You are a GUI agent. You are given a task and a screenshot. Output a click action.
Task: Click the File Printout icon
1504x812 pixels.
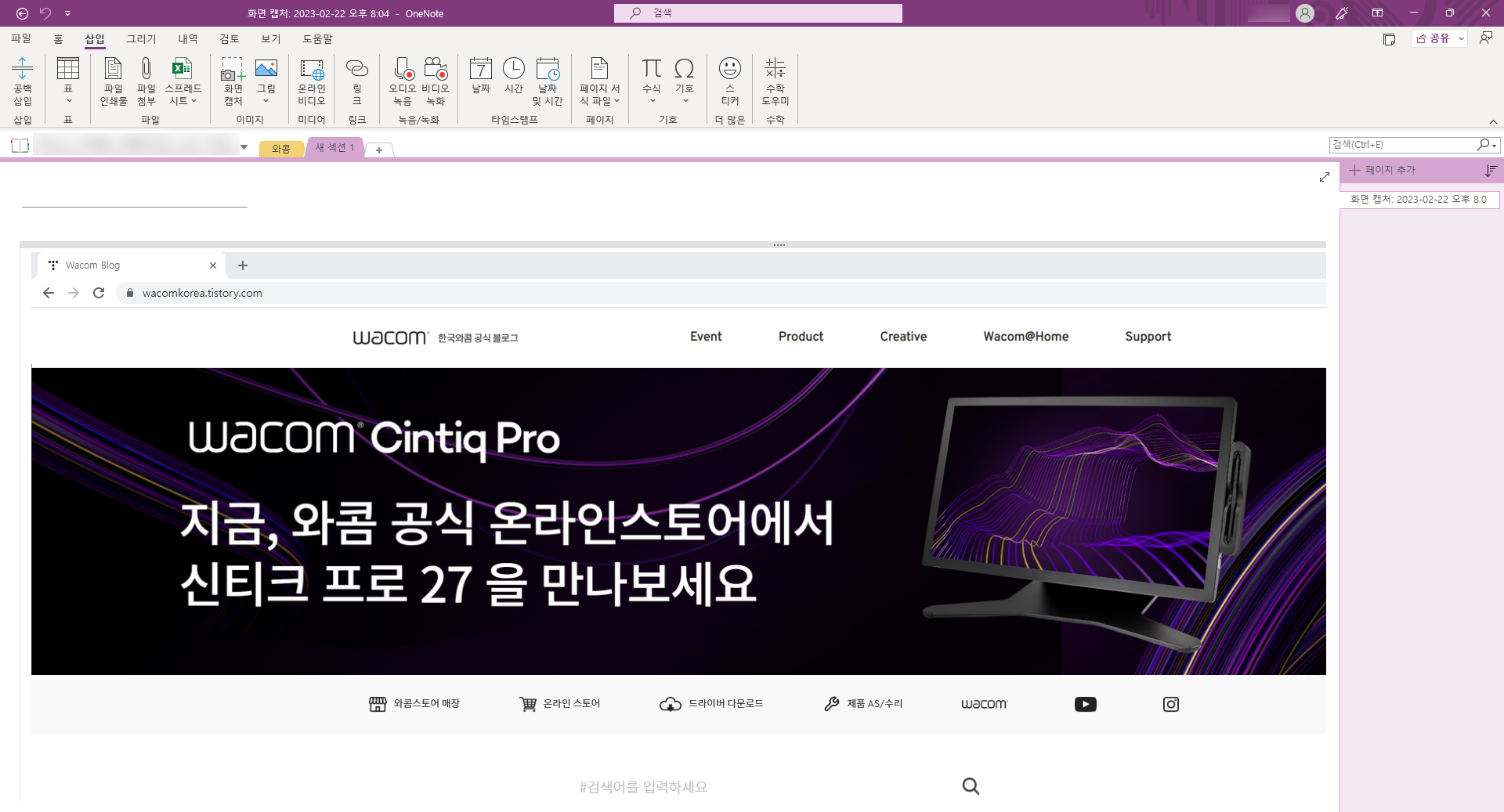114,81
